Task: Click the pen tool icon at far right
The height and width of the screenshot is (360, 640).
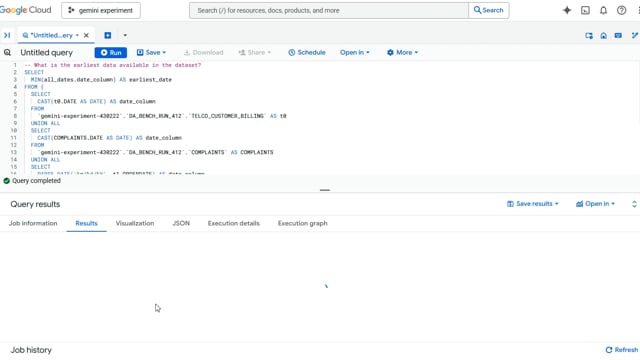Action: point(635,36)
